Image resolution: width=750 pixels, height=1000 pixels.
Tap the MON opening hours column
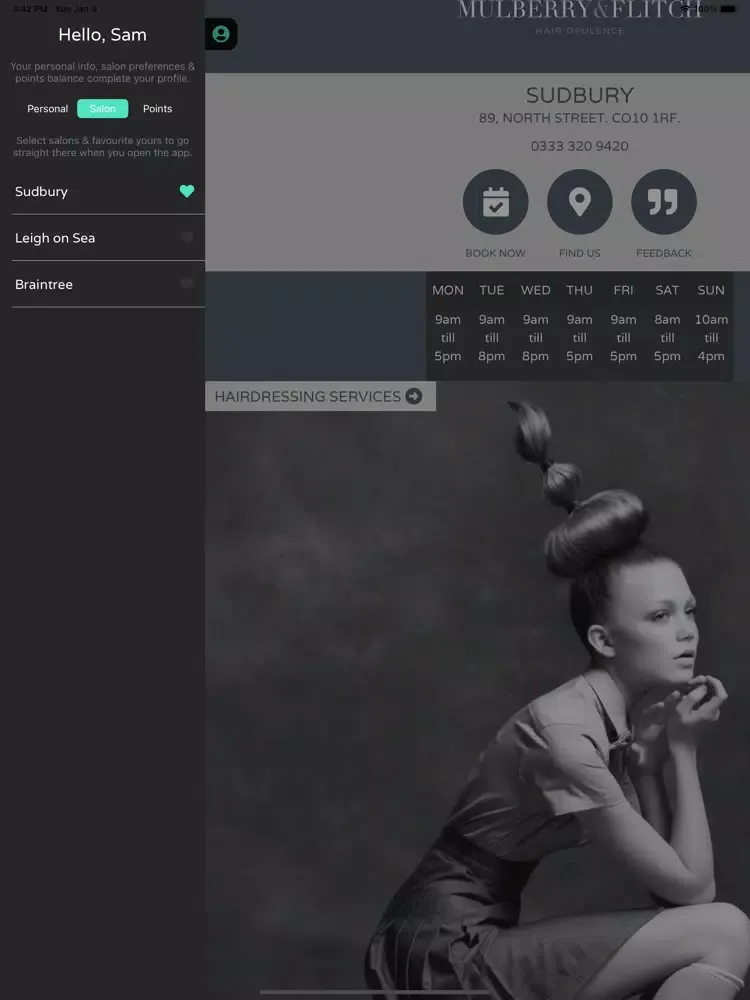pyautogui.click(x=448, y=323)
